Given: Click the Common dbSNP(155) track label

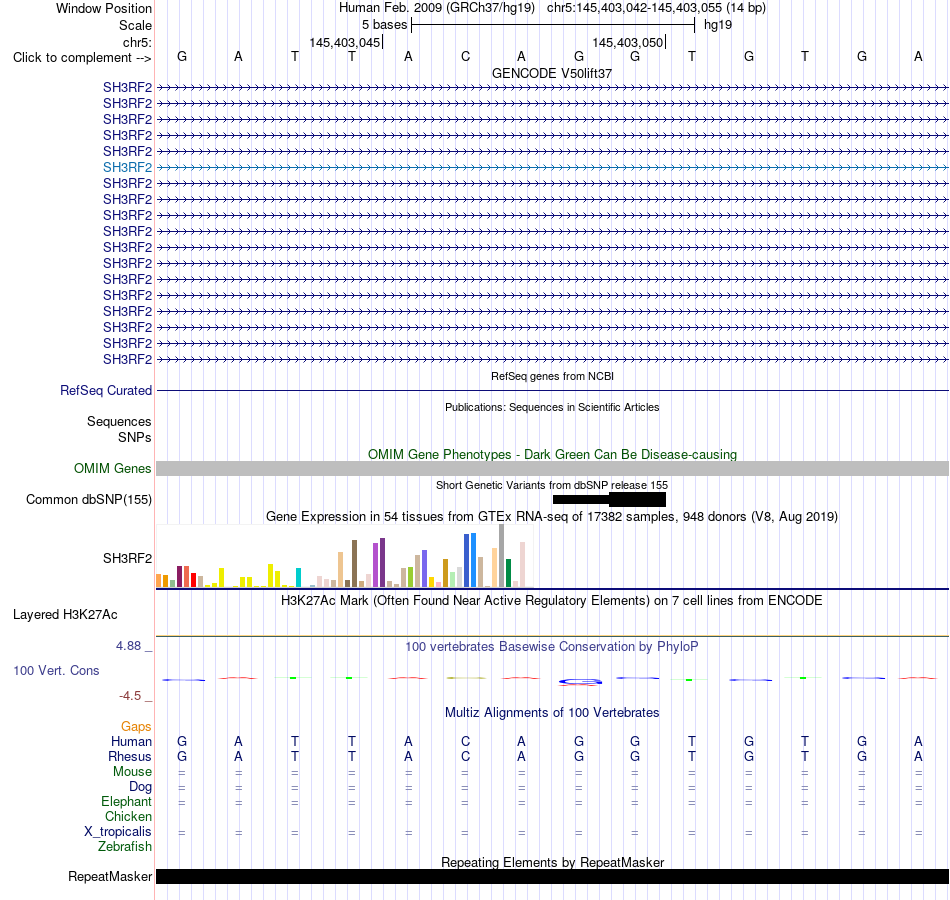Looking at the screenshot, I should [88, 499].
